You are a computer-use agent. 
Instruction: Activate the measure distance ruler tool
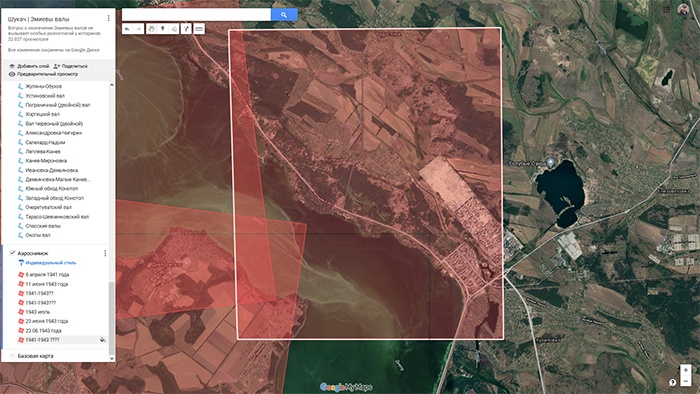199,29
